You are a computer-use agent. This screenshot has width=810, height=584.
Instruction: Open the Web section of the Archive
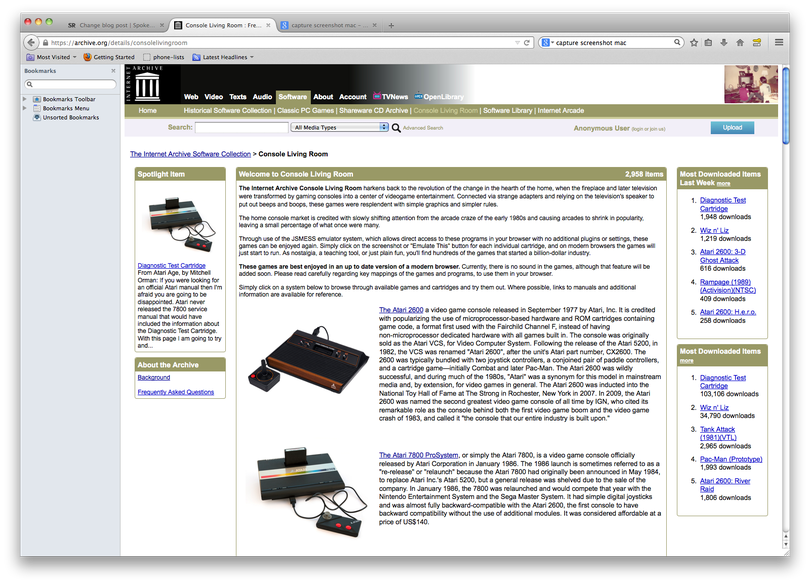tap(191, 97)
